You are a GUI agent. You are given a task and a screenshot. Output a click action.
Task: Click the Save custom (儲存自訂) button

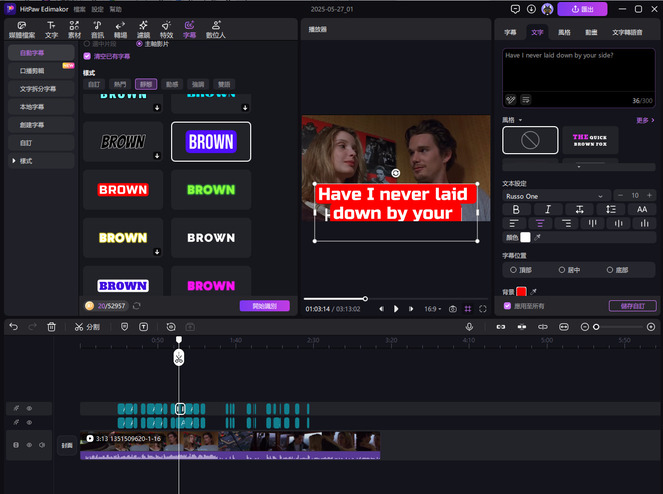(x=633, y=306)
